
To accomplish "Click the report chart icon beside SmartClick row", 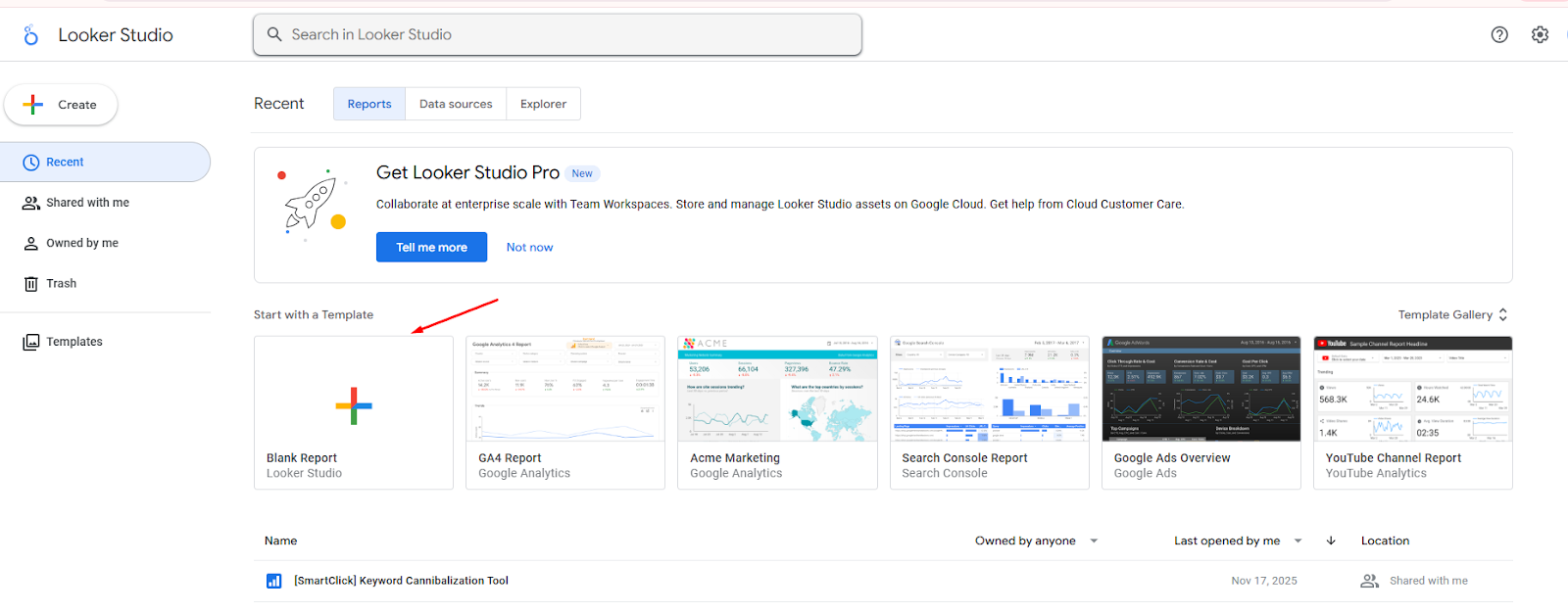I will pos(274,581).
